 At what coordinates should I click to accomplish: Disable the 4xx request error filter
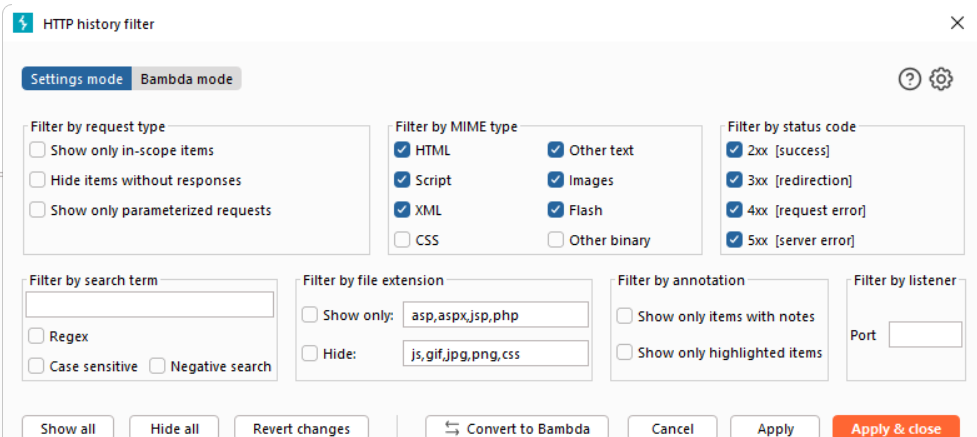pos(735,210)
